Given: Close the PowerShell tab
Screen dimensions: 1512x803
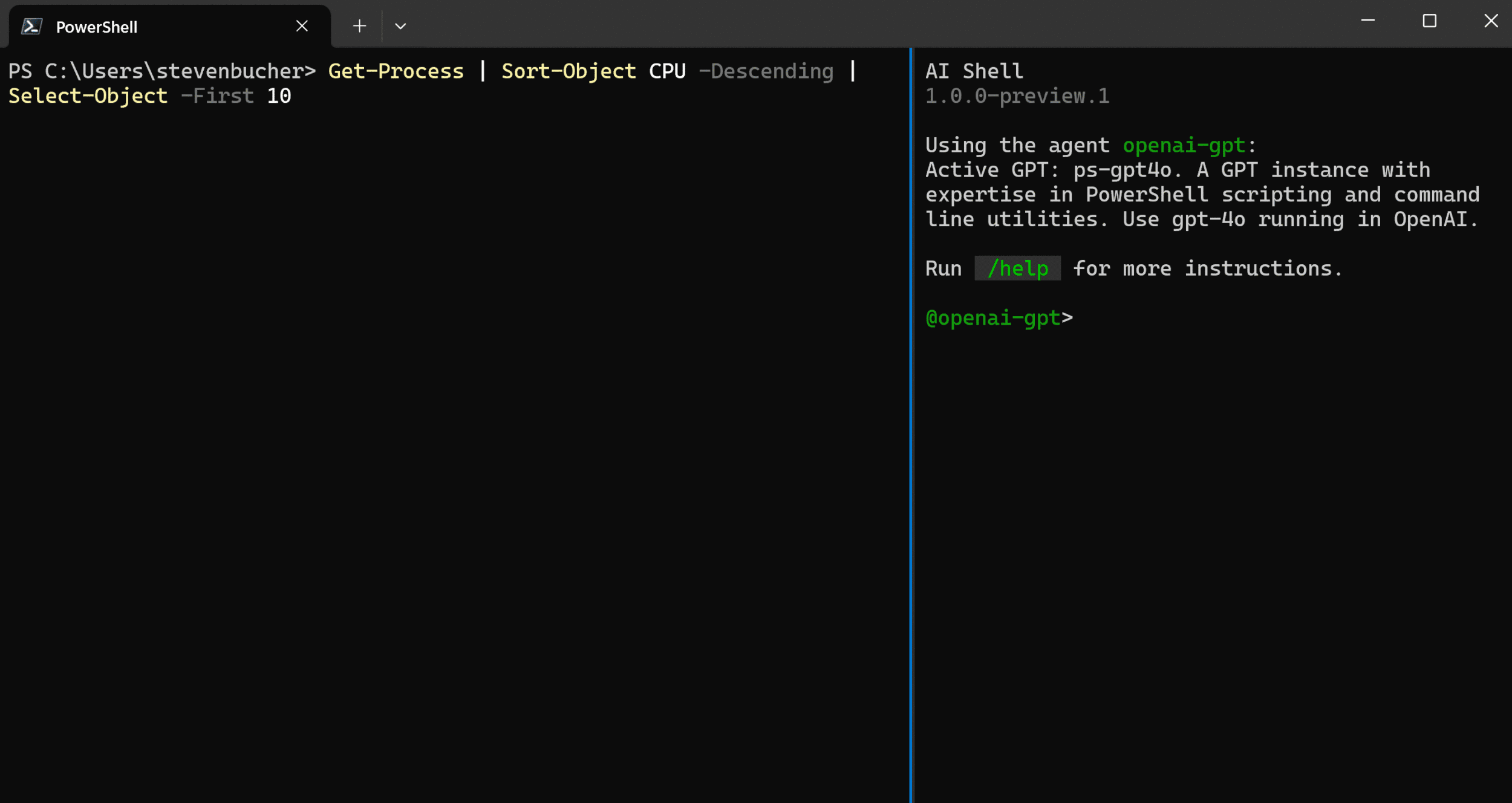Looking at the screenshot, I should pos(302,26).
